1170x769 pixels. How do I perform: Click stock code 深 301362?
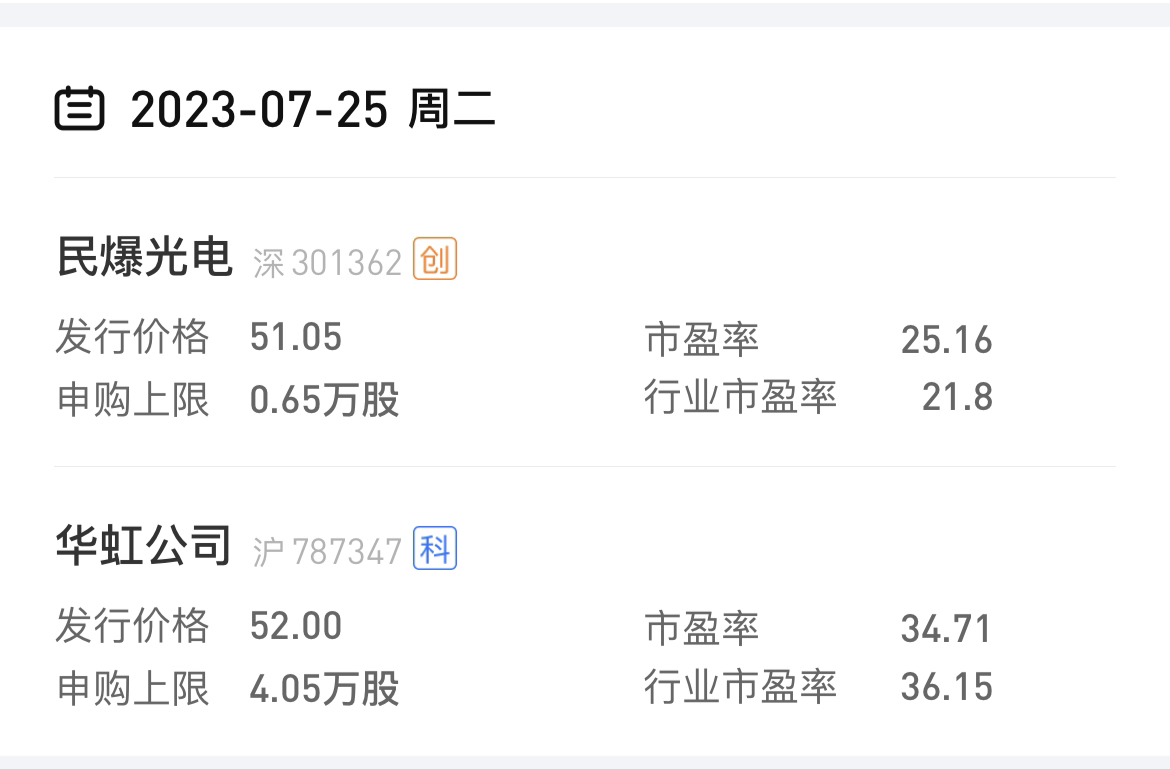click(x=328, y=263)
